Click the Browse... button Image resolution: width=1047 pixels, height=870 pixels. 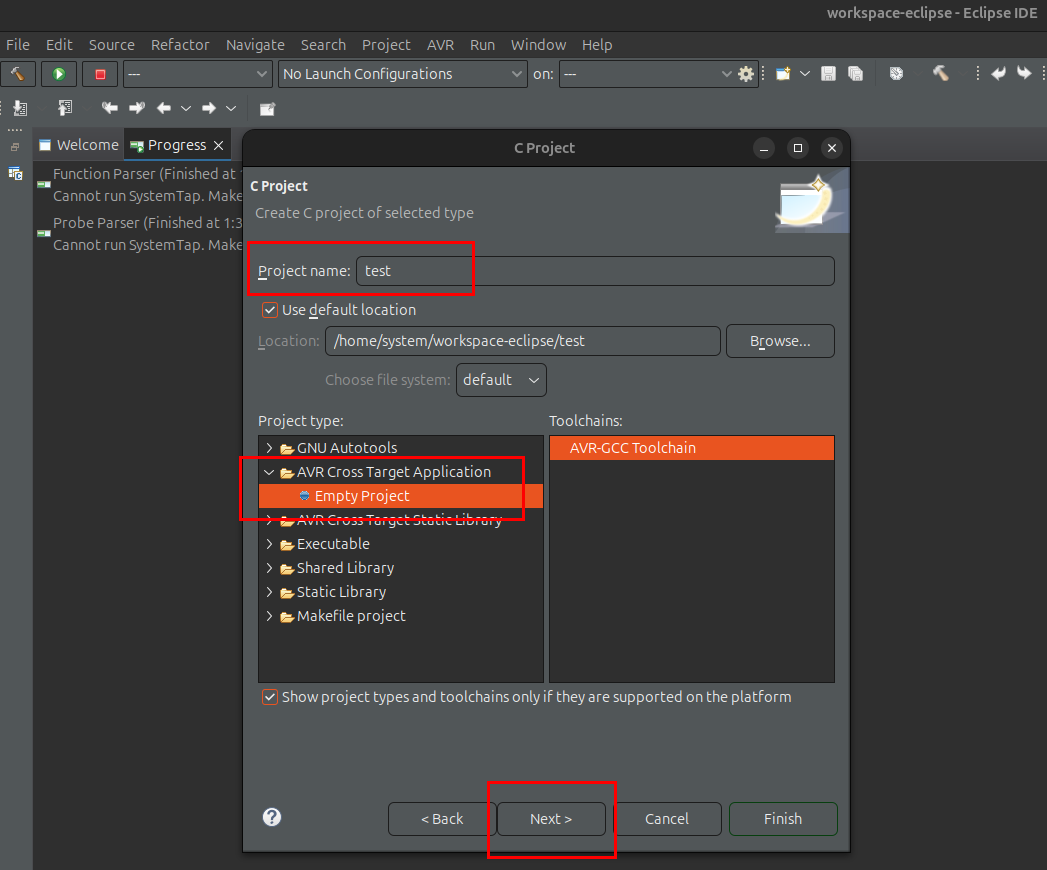(x=780, y=341)
